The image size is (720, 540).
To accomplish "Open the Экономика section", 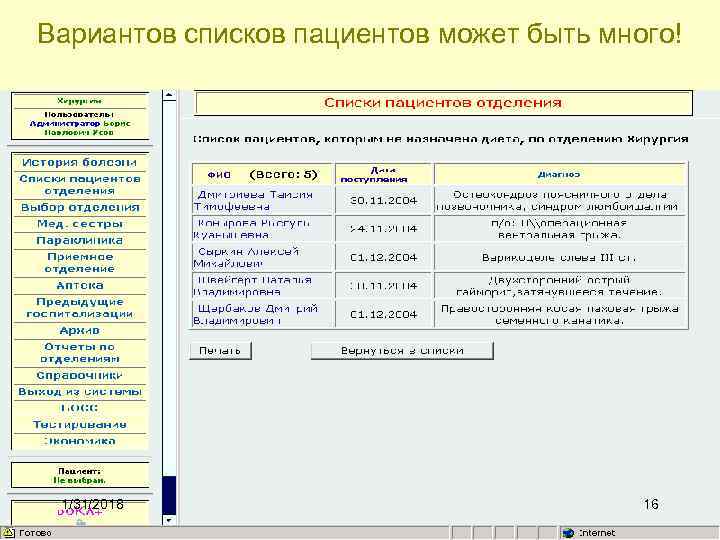I will point(79,441).
